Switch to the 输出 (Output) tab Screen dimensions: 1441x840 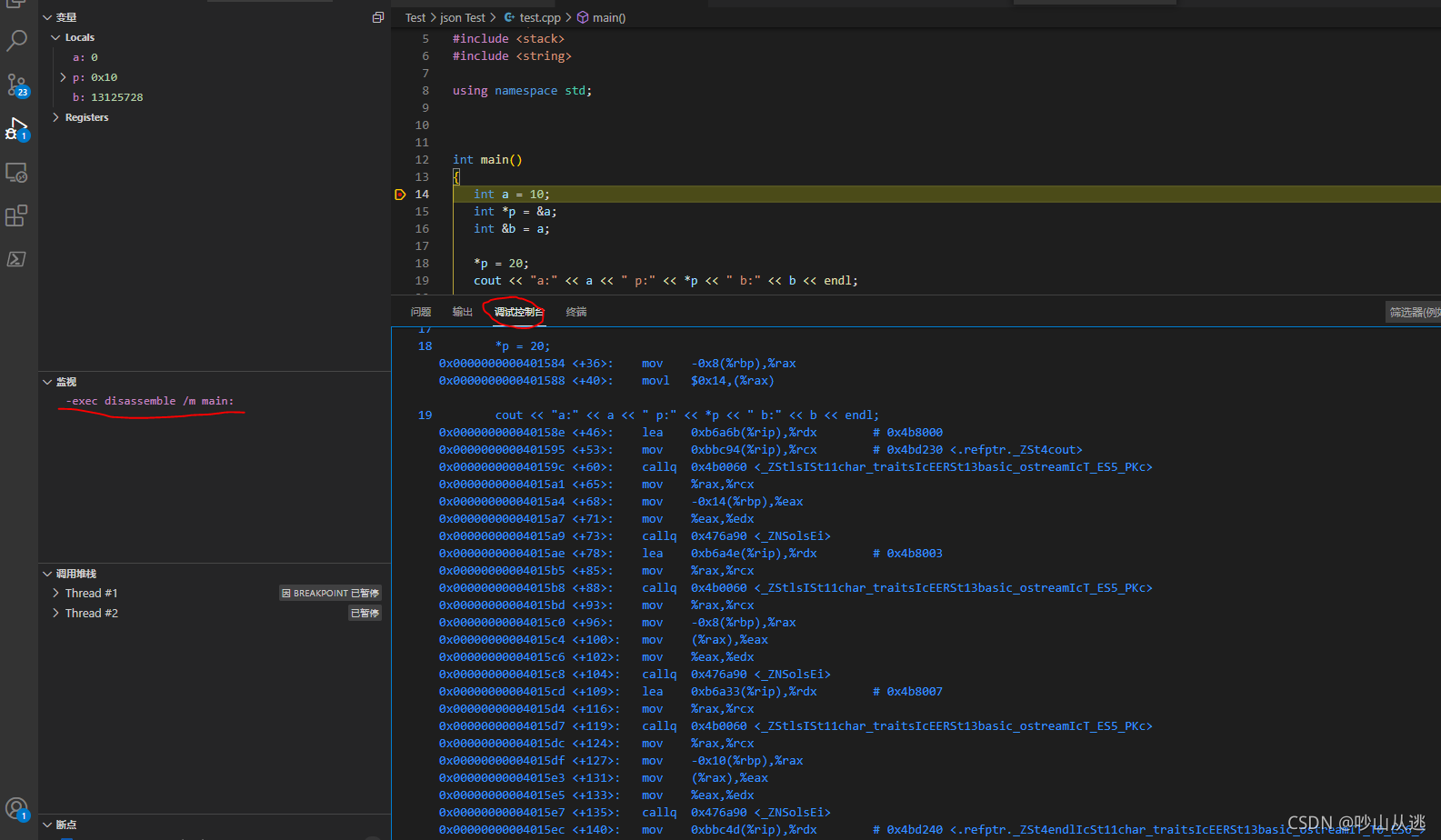463,312
